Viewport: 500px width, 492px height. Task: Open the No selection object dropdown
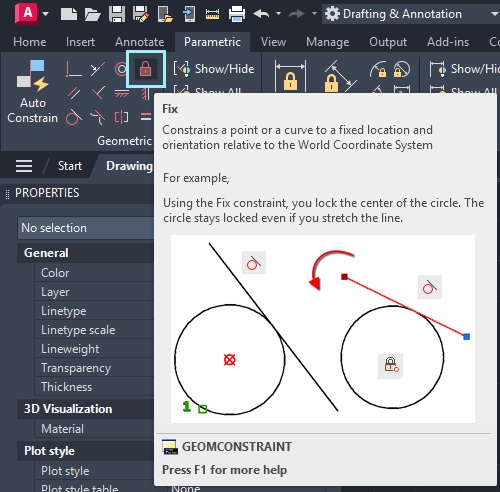86,228
